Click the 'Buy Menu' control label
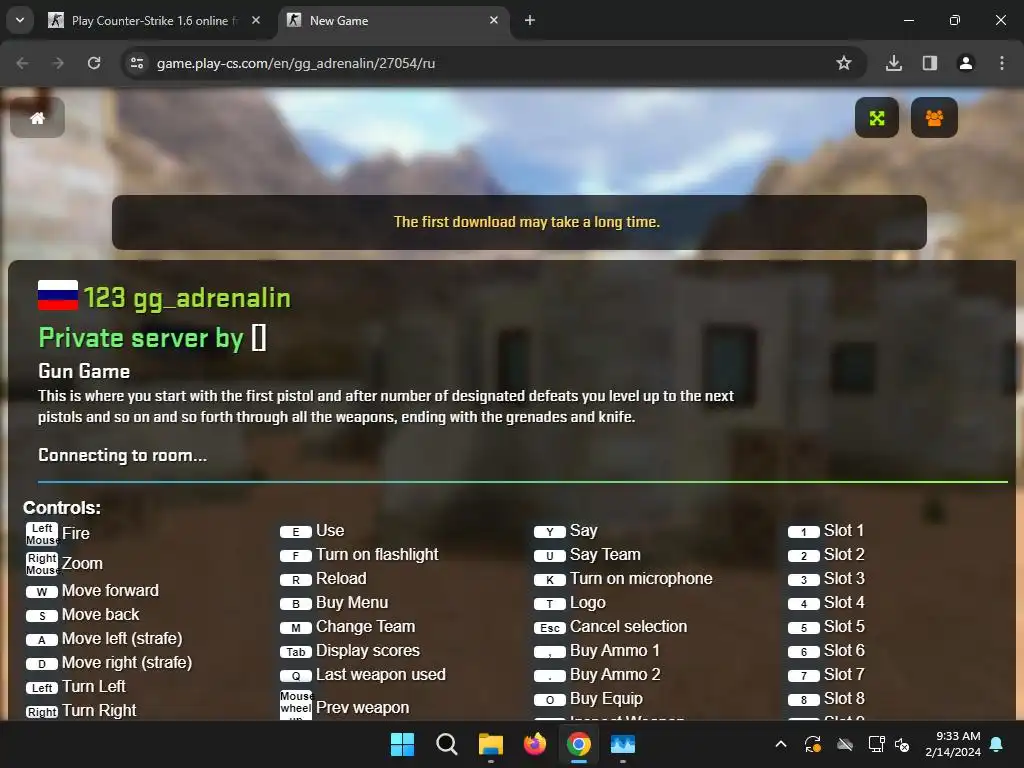The width and height of the screenshot is (1024, 768). point(352,603)
